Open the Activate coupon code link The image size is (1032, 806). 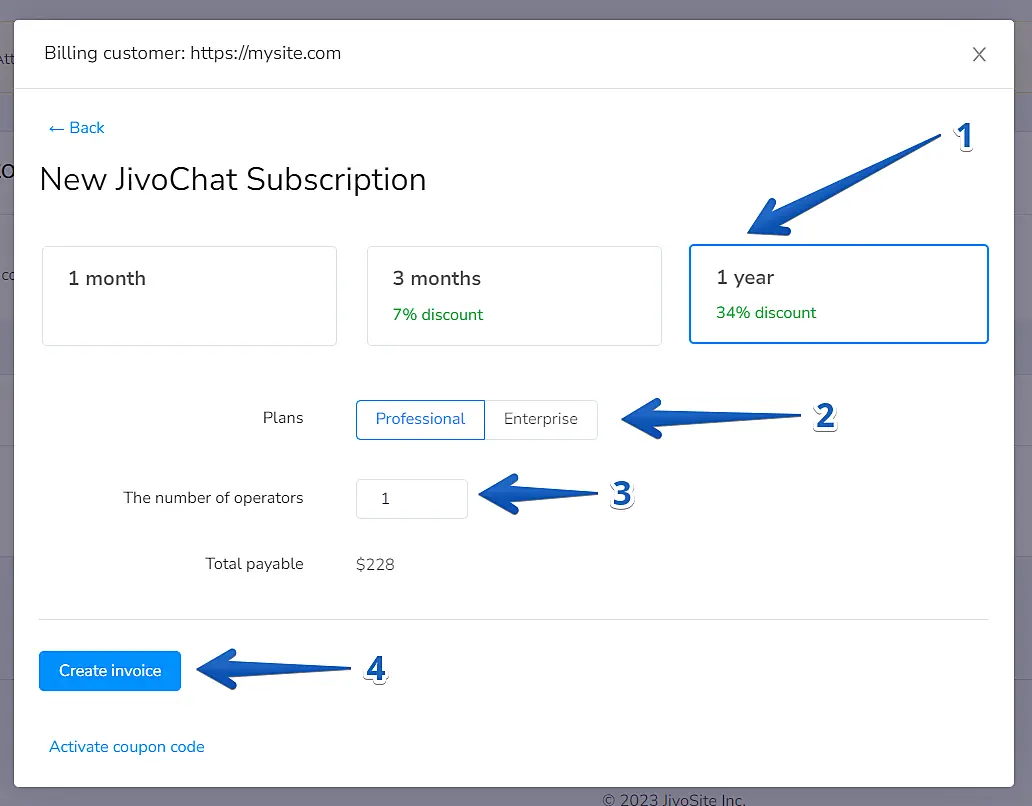click(x=127, y=747)
